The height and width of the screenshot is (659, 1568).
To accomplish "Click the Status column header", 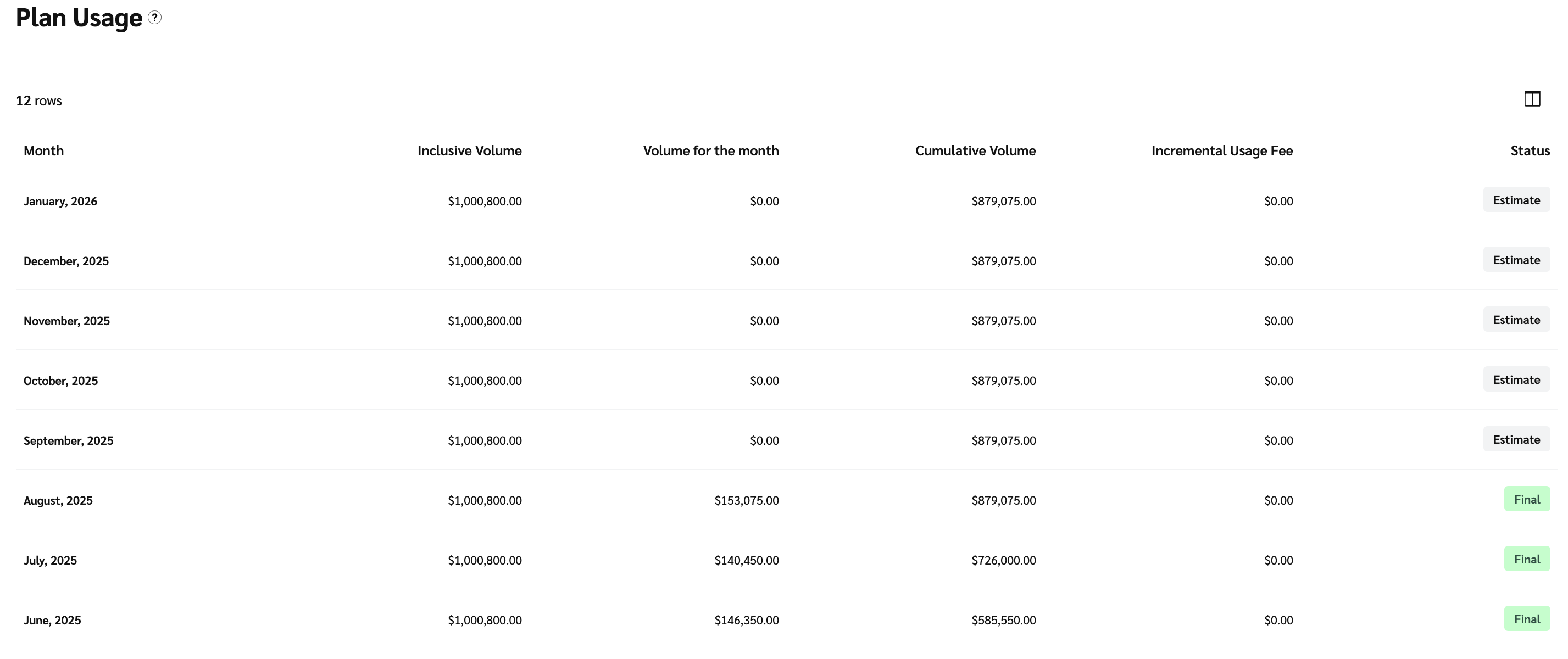I will point(1530,150).
